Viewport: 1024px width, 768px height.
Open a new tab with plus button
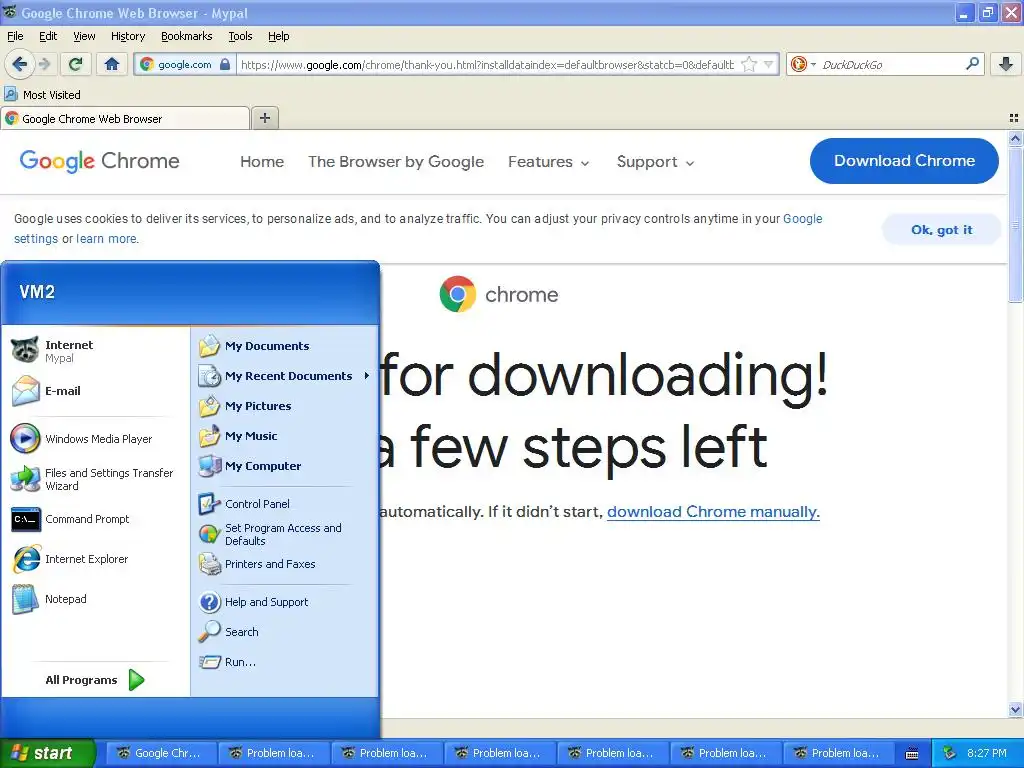click(264, 118)
